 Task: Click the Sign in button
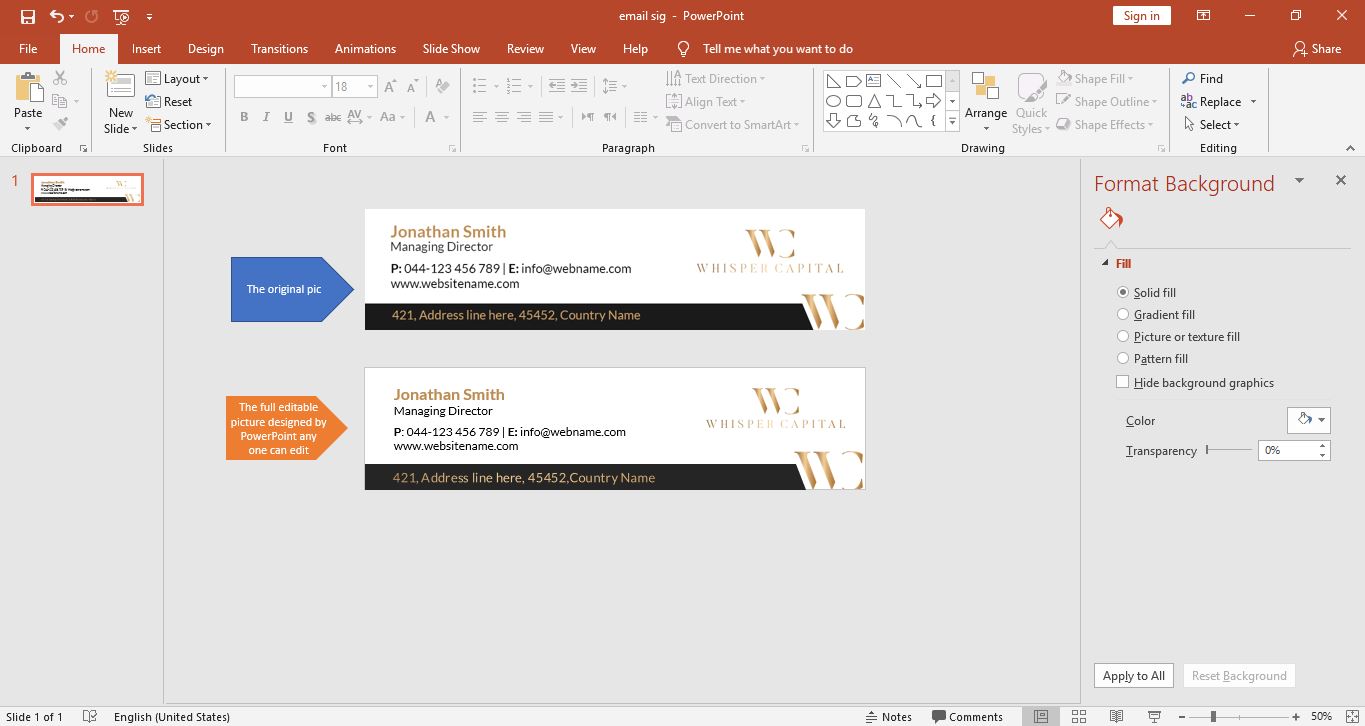click(x=1141, y=15)
